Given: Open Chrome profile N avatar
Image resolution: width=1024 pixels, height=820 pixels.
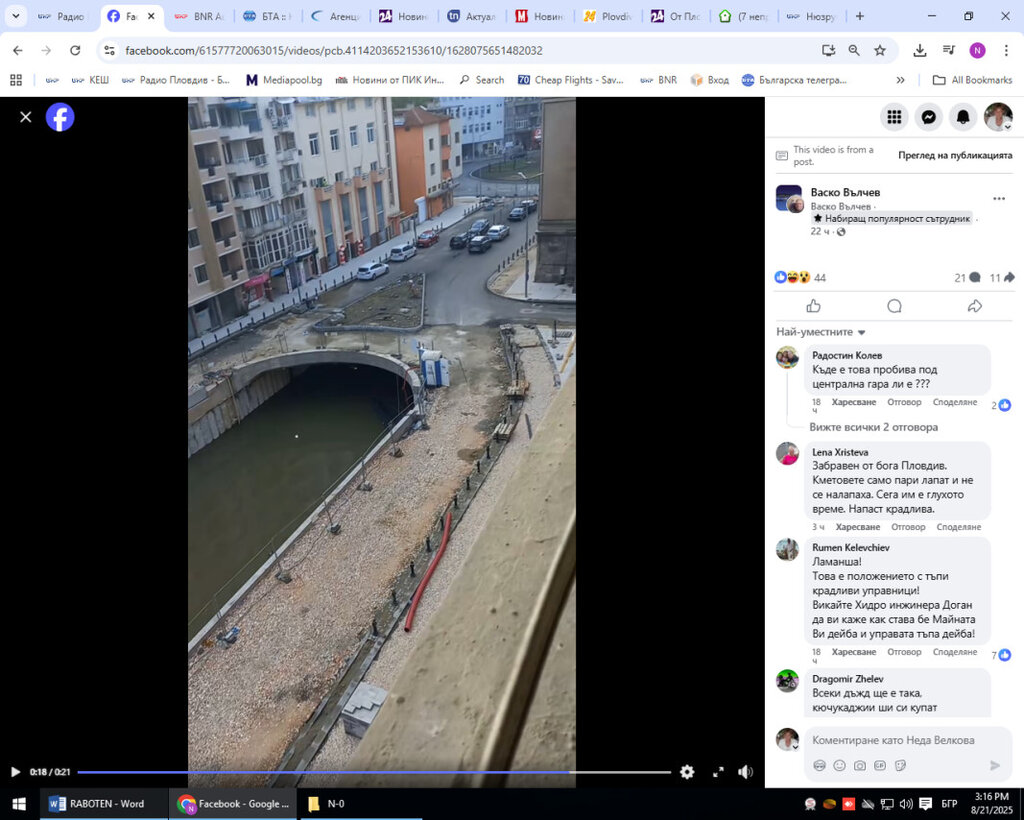Looking at the screenshot, I should (x=977, y=50).
